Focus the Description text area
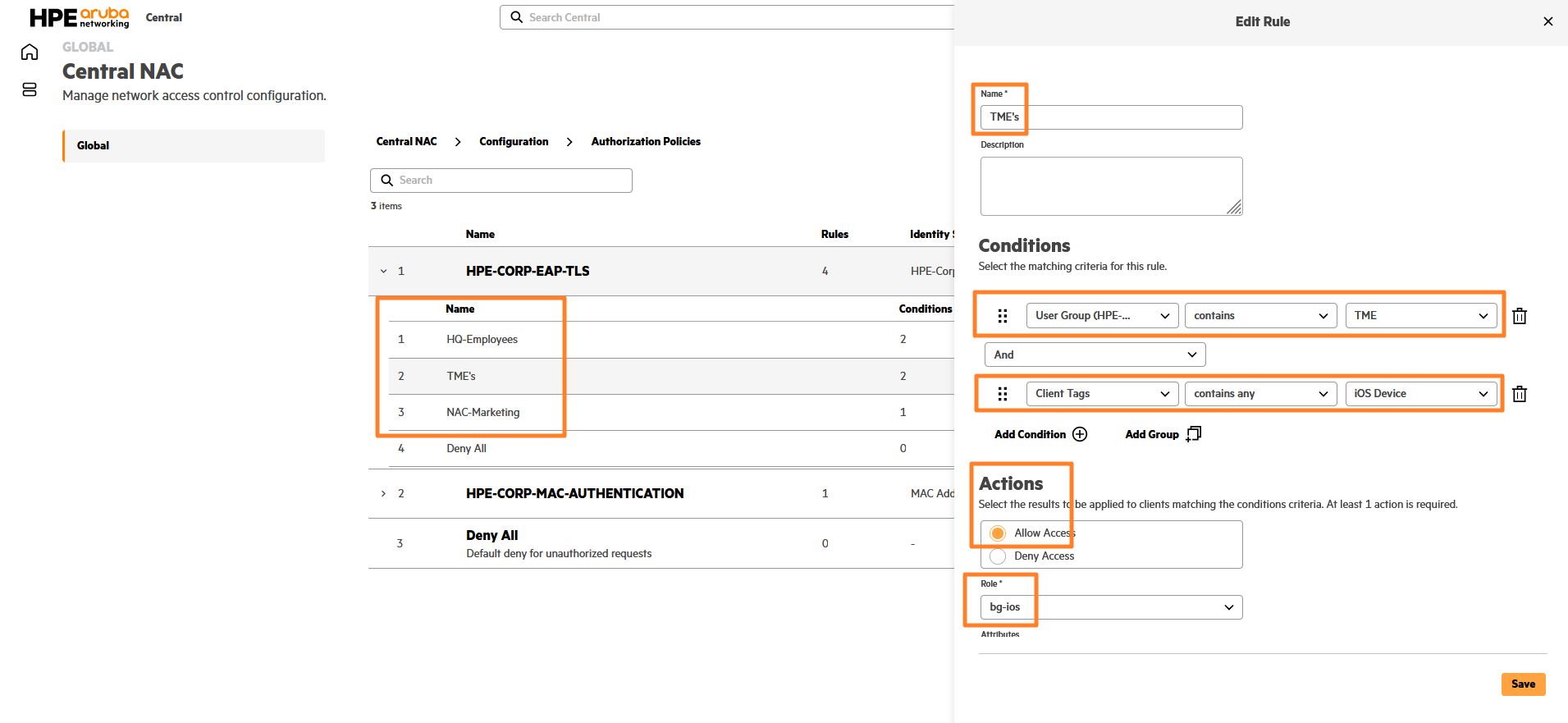 (1111, 186)
